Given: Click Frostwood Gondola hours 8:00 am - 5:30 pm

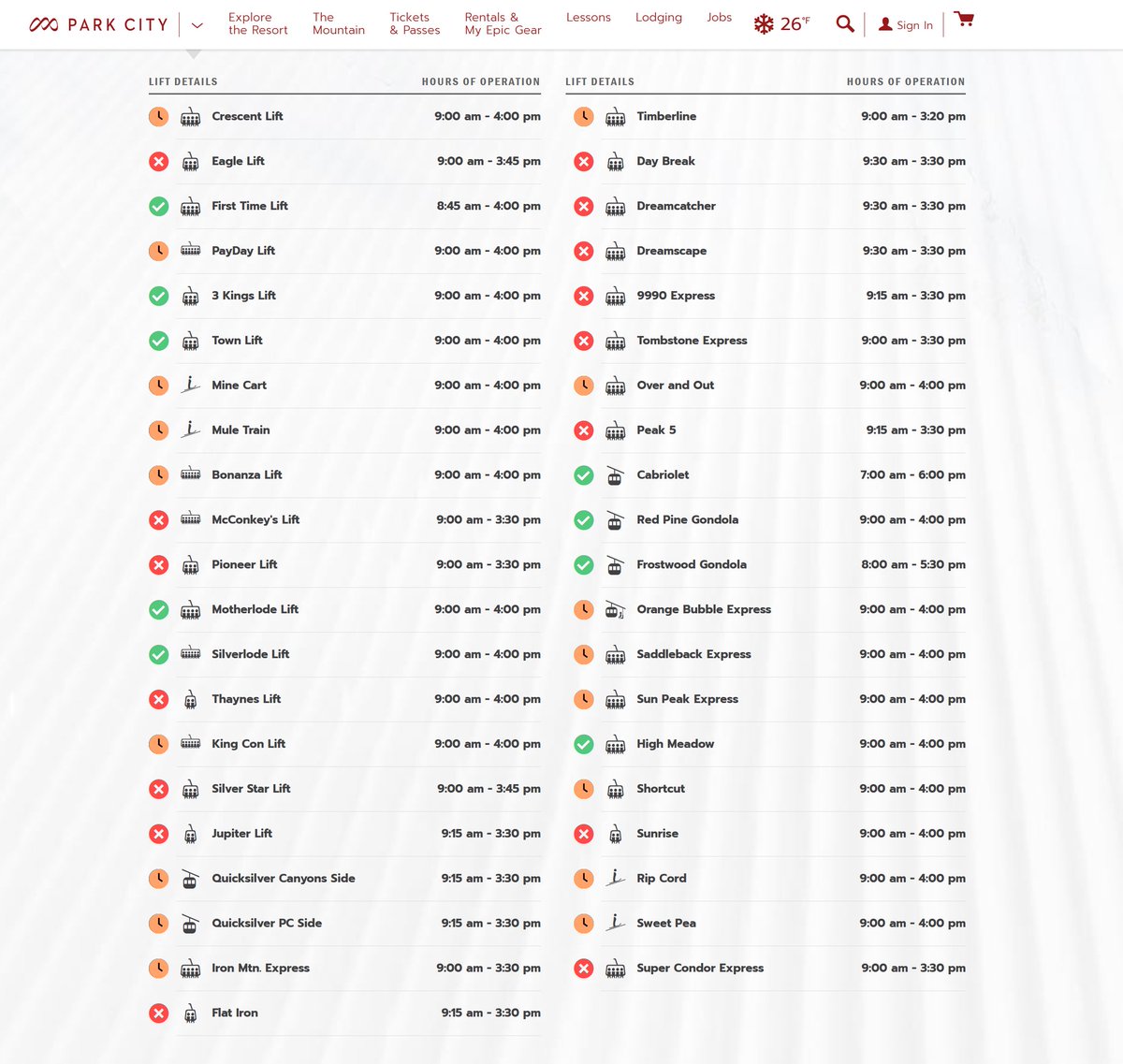Looking at the screenshot, I should pos(912,564).
